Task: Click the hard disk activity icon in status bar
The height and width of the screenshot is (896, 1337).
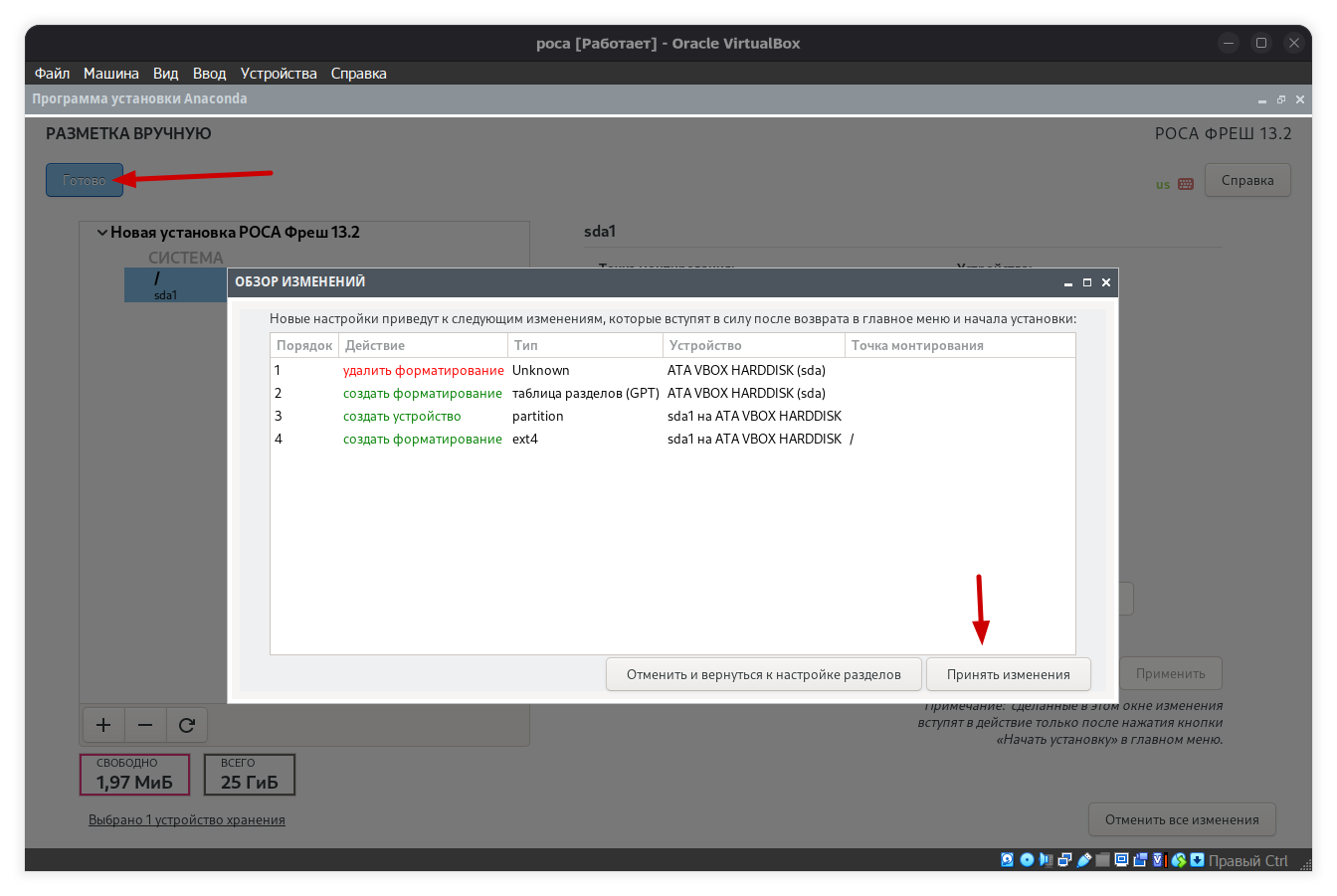Action: coord(1007,860)
